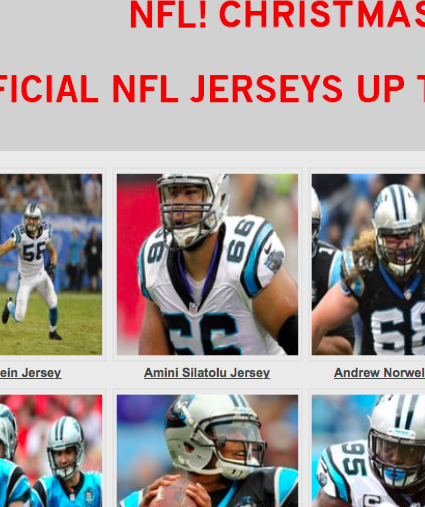Click the helmet of the number 68 player
Viewport: 425px width, 507px height.
pyautogui.click(x=398, y=227)
